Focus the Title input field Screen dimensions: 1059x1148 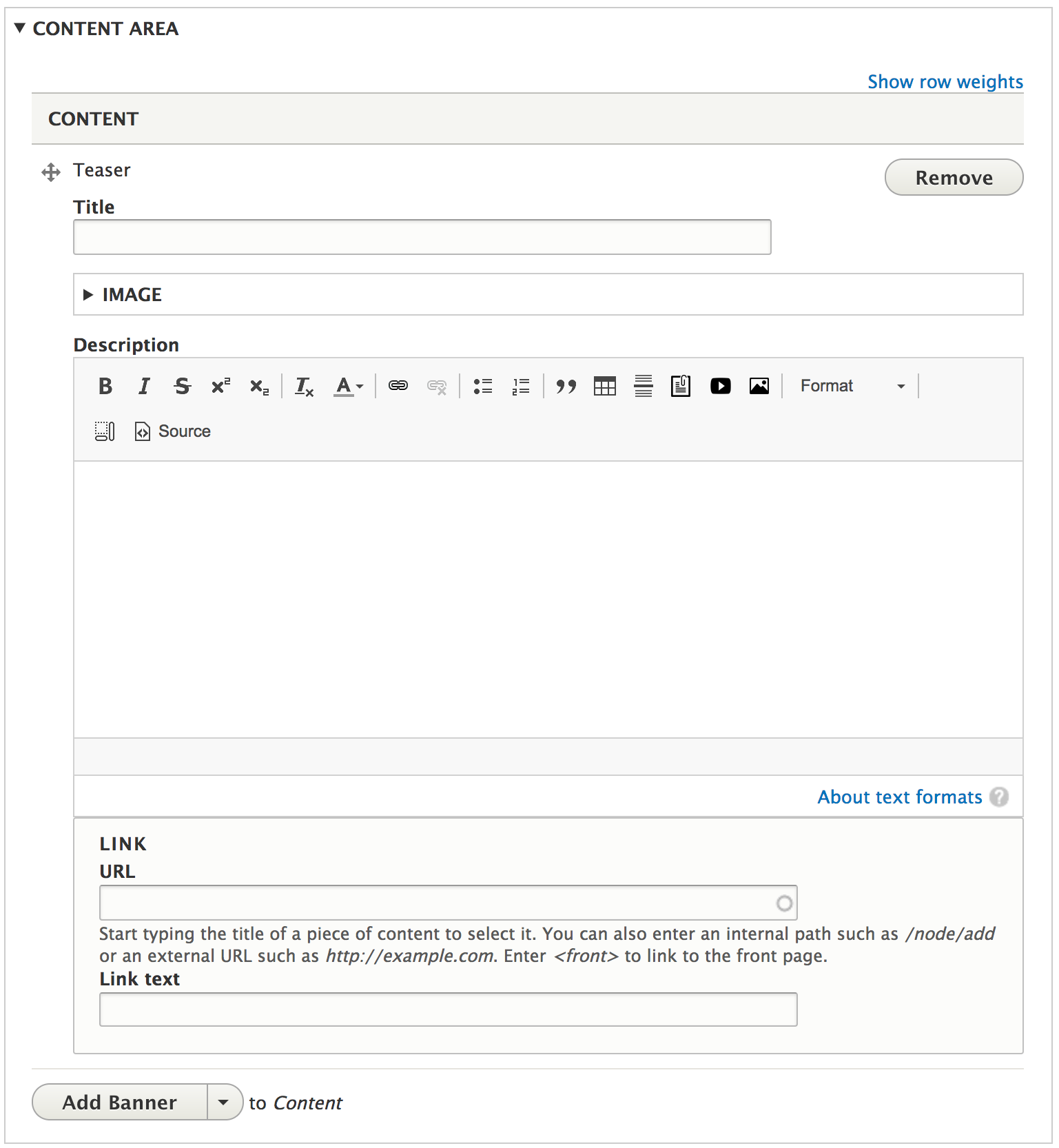coord(422,237)
